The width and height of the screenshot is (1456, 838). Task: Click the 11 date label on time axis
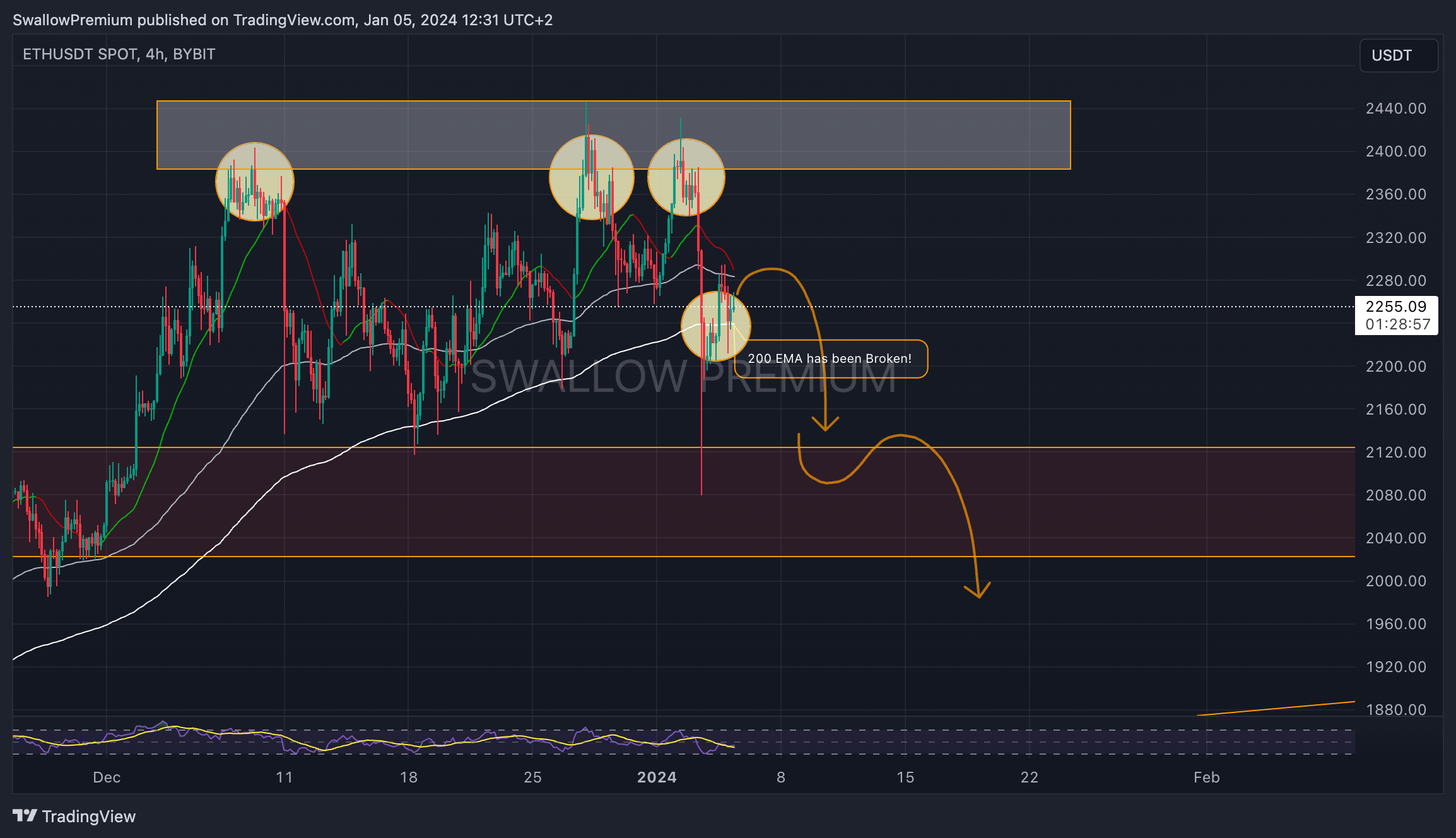[285, 777]
